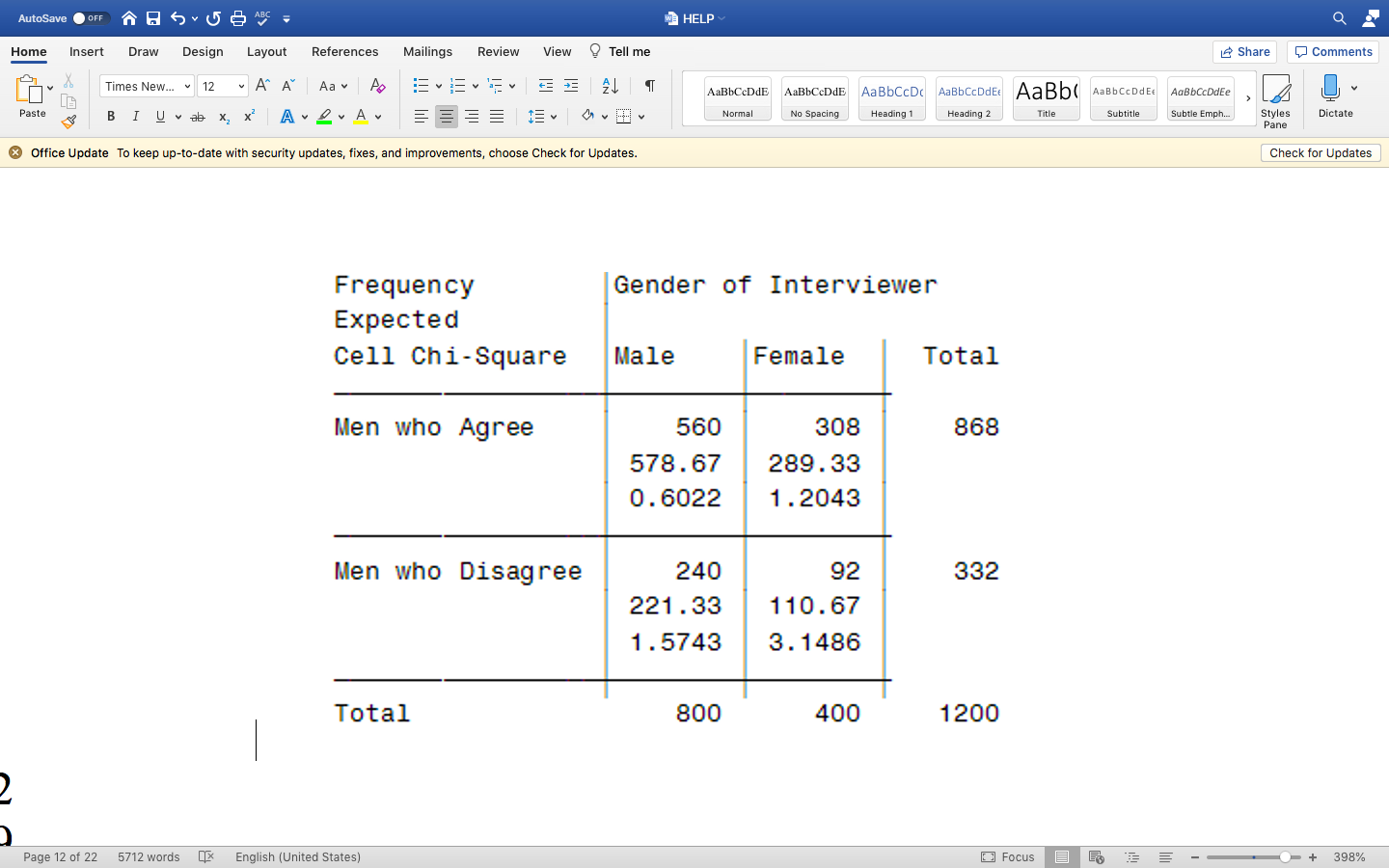
Task: Open the Comments pane button
Action: click(x=1333, y=52)
